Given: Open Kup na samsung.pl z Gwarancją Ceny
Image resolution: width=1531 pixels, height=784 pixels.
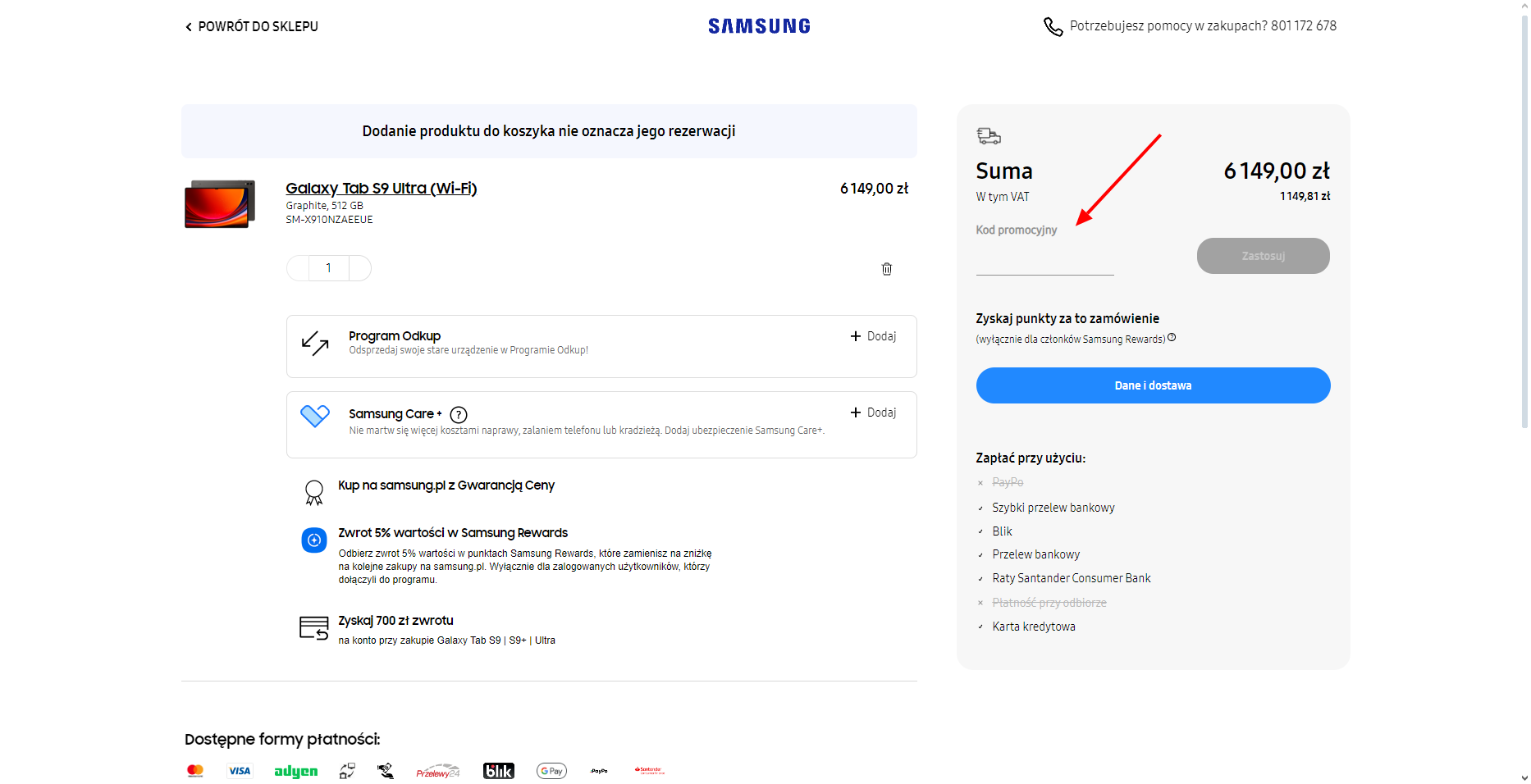Looking at the screenshot, I should tap(446, 485).
